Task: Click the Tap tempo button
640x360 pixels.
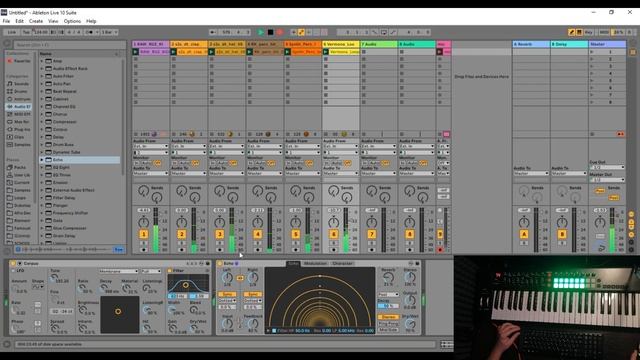Action: click(26, 32)
